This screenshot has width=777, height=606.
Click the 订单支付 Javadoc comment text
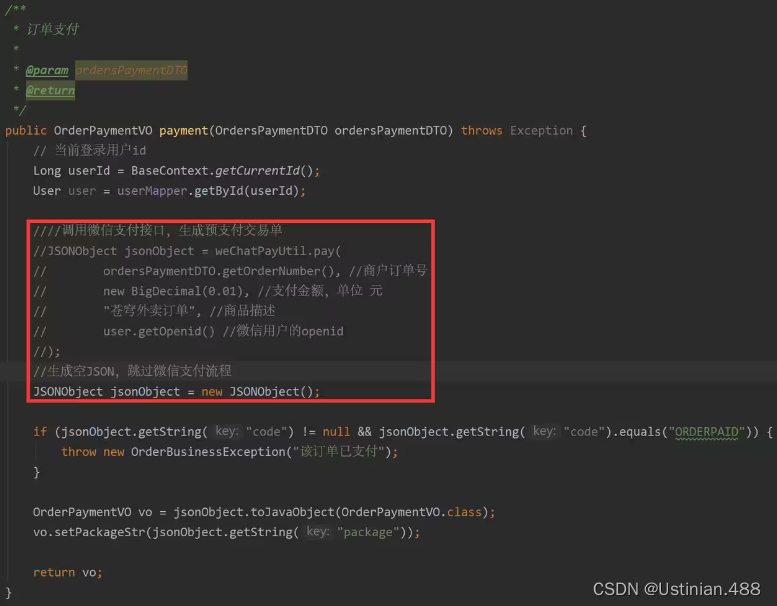(53, 29)
